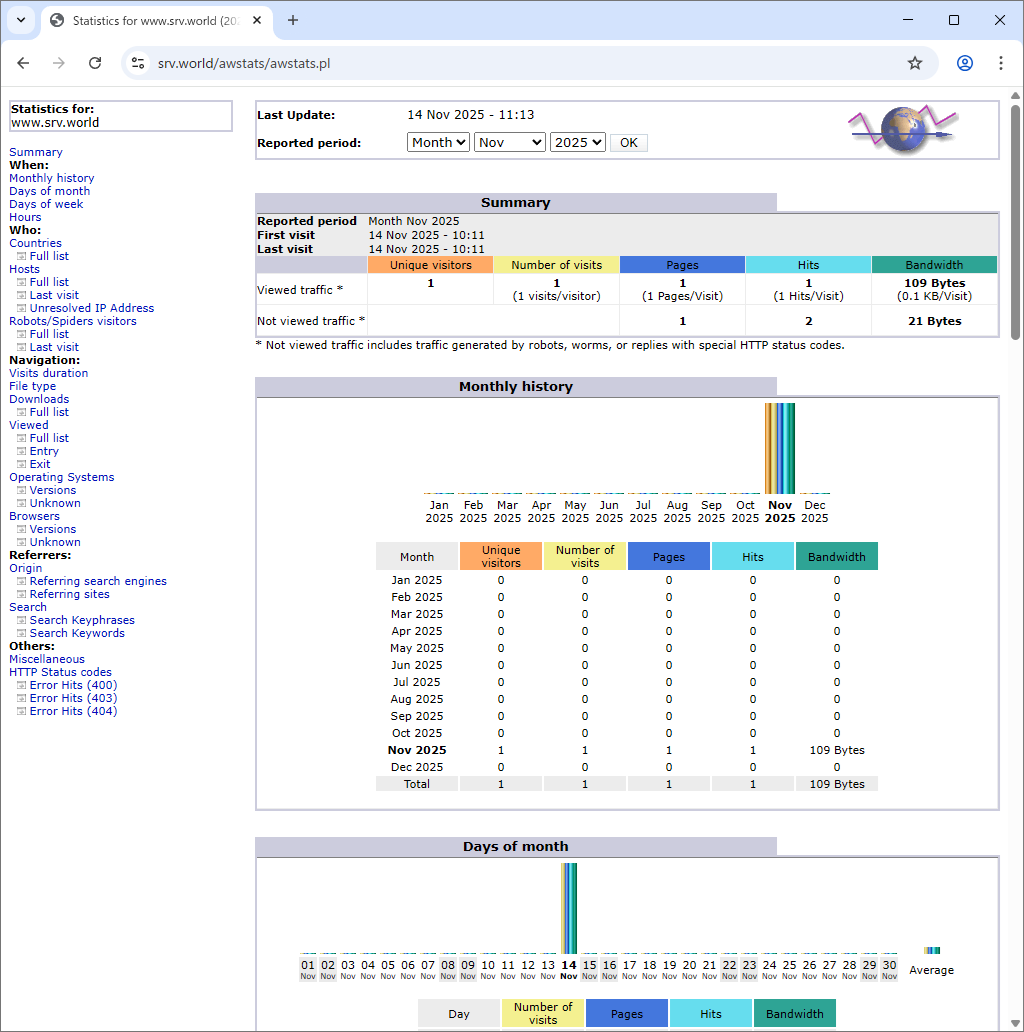This screenshot has height=1032, width=1024.
Task: Open the Hosts link
Action: coord(24,269)
